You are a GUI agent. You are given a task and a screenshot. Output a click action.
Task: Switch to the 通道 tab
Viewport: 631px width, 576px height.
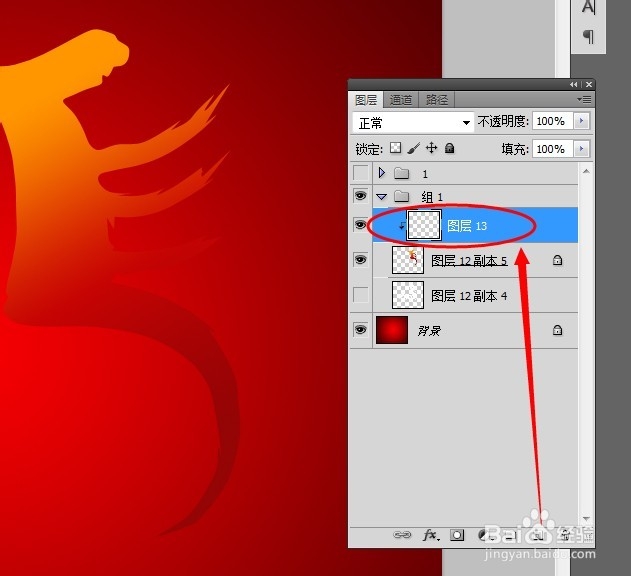[401, 99]
